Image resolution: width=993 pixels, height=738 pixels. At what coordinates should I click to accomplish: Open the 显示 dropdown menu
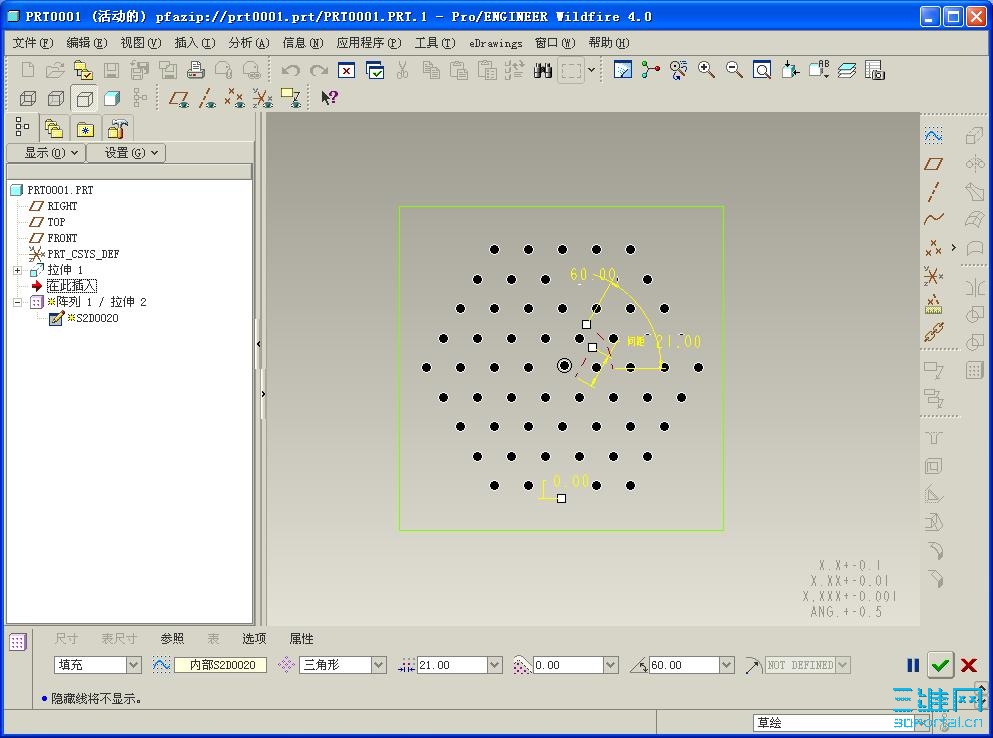[x=46, y=153]
